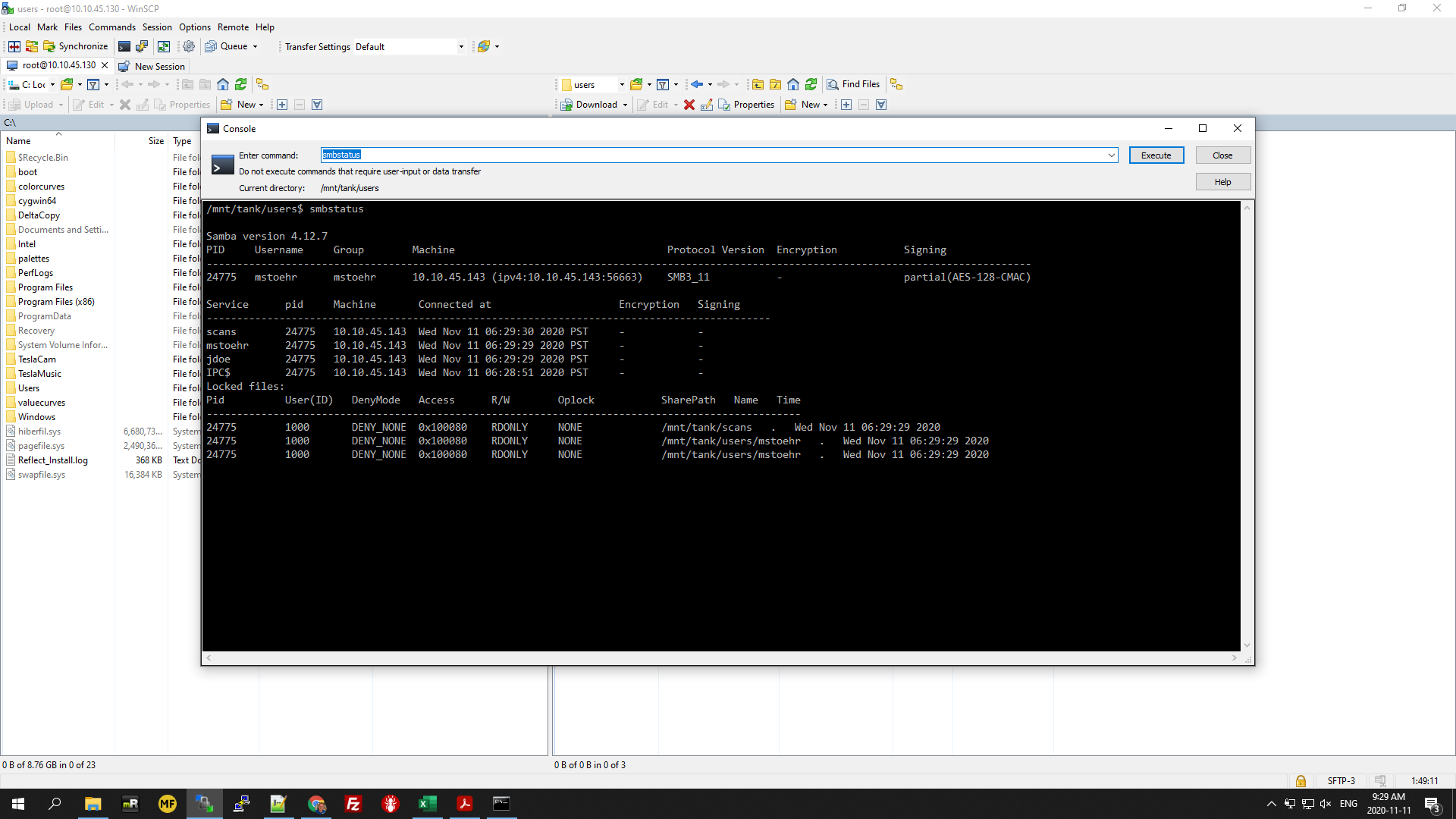Screen dimensions: 1456x819
Task: Click the session lock icon in status bar
Action: point(1301,781)
